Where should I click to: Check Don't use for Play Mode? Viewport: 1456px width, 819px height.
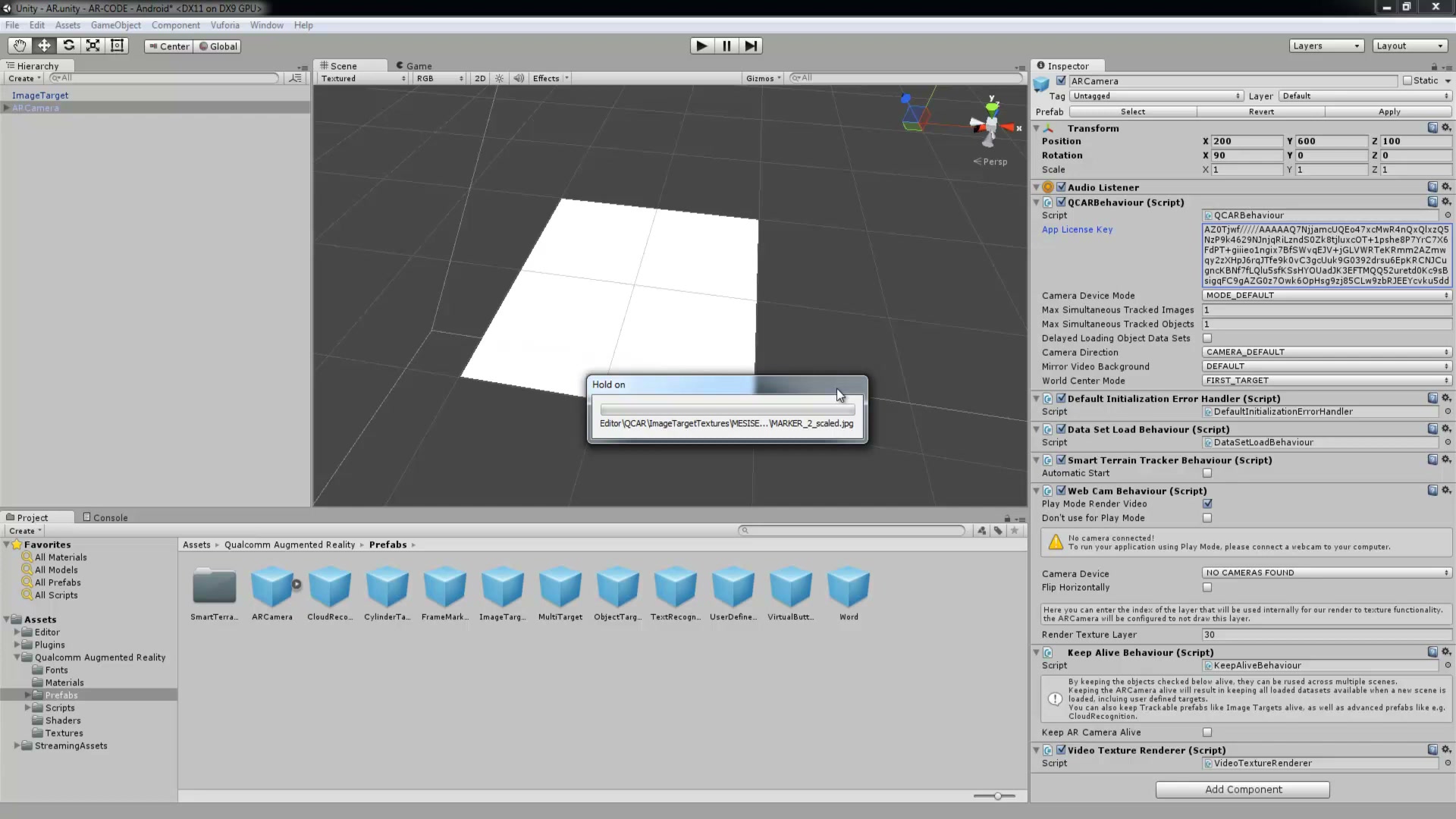coord(1207,518)
